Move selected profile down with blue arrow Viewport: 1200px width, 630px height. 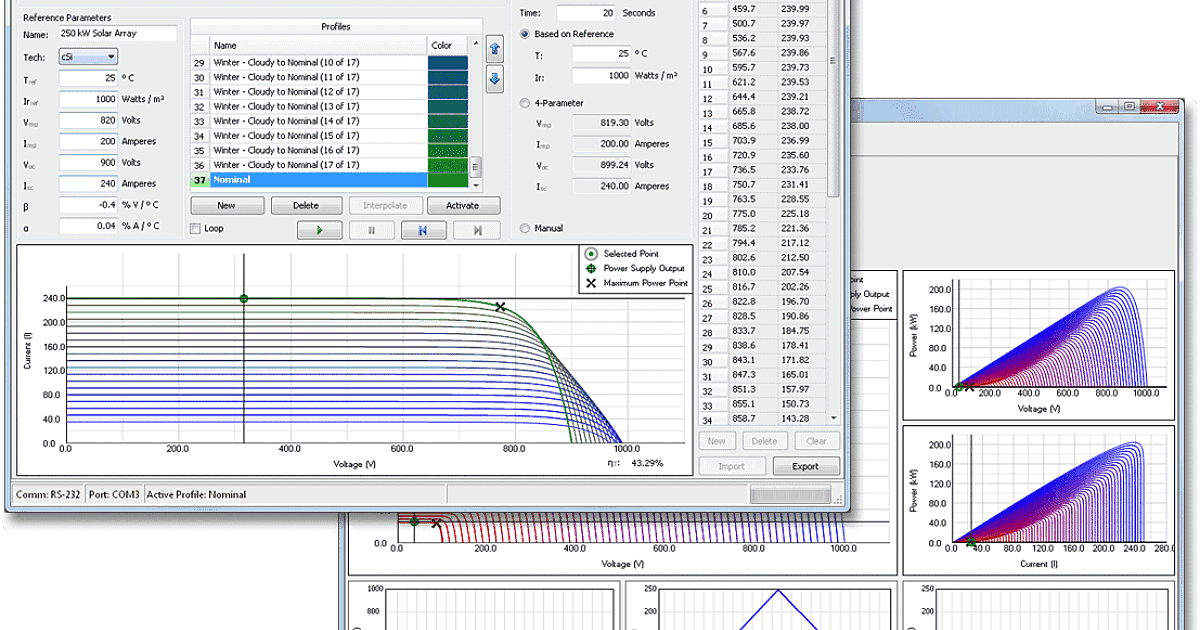494,80
